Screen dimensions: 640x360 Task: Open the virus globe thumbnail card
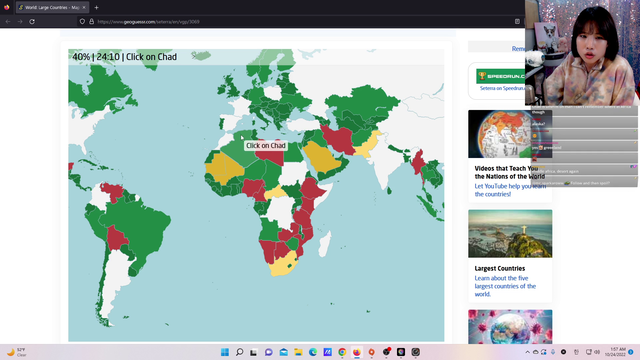(510, 327)
